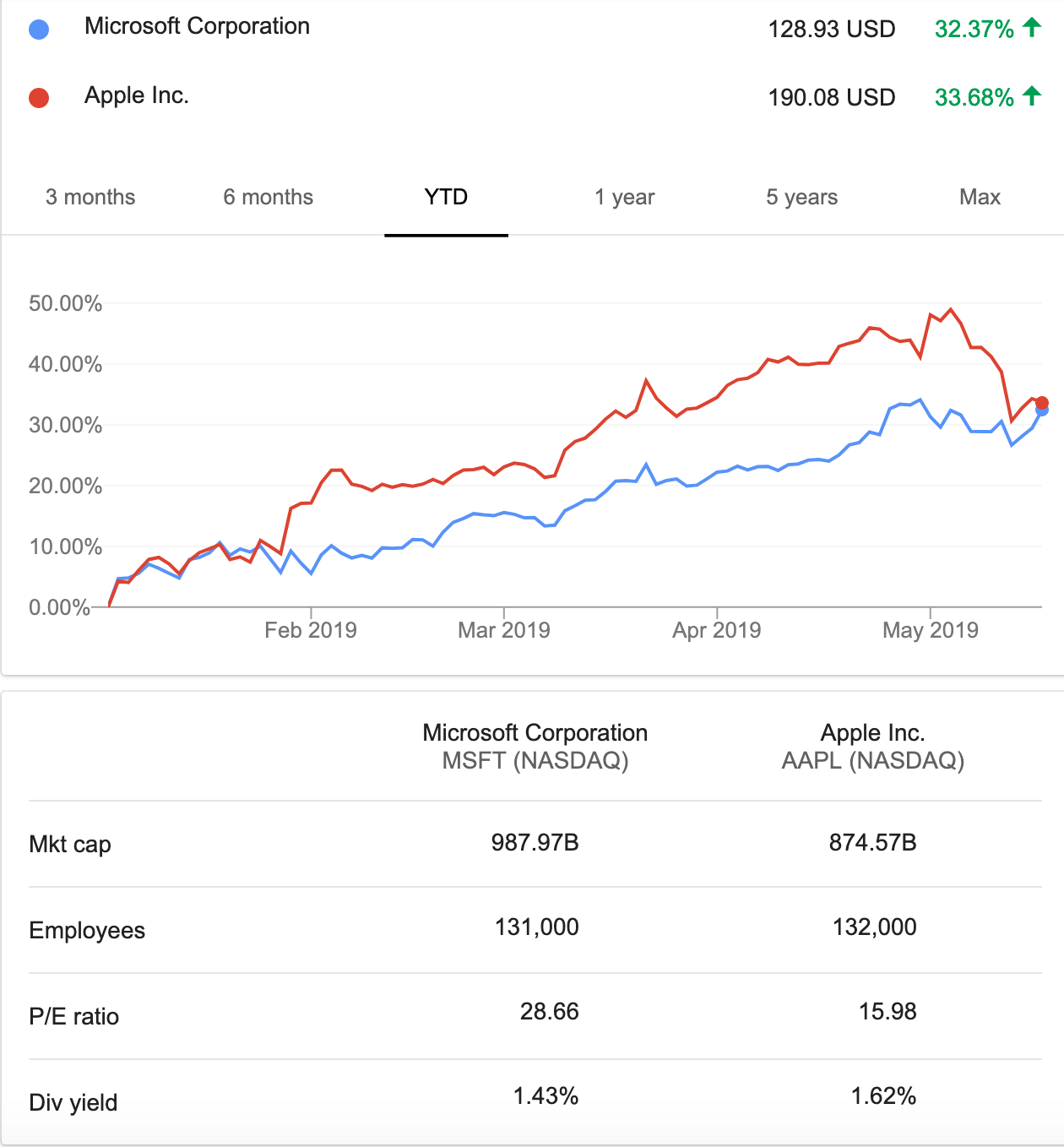Click the green up arrow beside 33.68%
The image size is (1064, 1147).
1032,95
